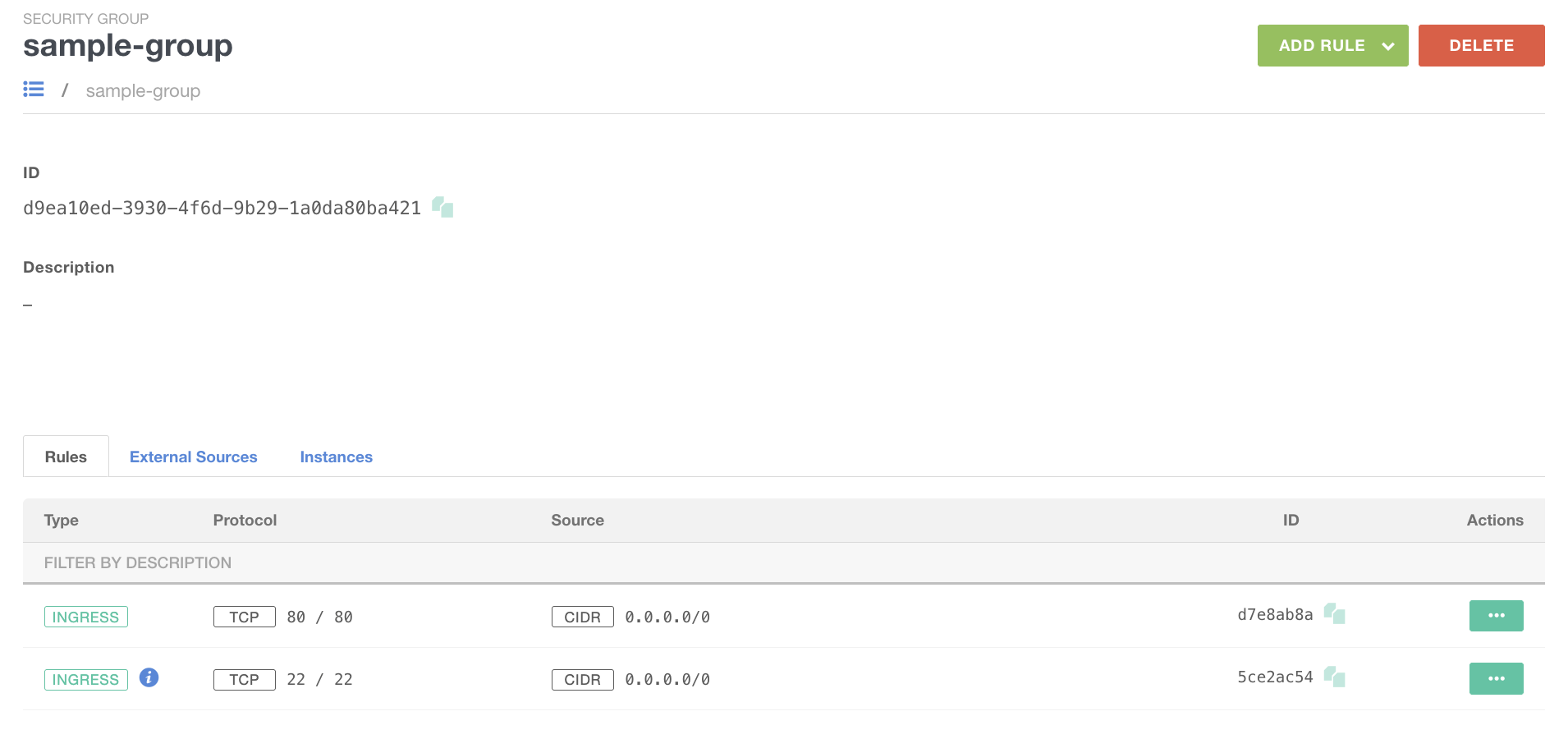
Task: Click the CIDR tag on port 80 rule
Action: coord(582,617)
